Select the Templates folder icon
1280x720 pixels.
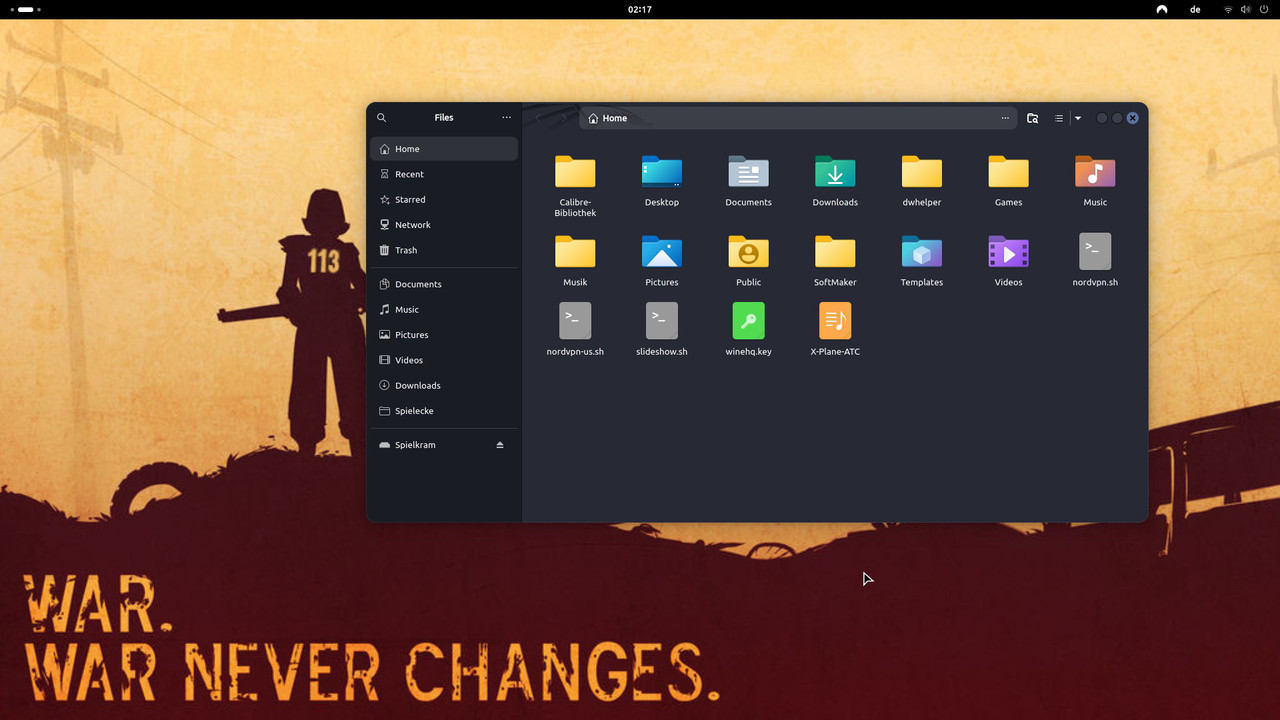coord(922,252)
